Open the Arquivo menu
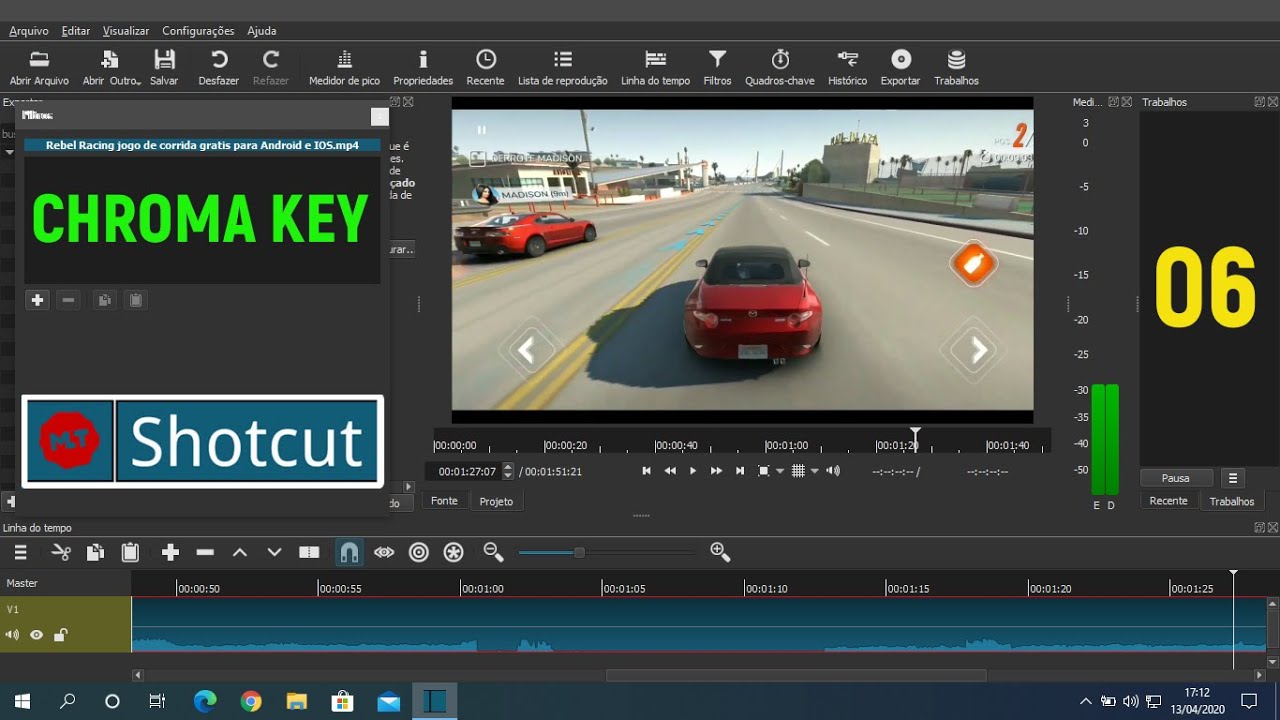Screen dimensions: 1280x720 pyautogui.click(x=29, y=31)
